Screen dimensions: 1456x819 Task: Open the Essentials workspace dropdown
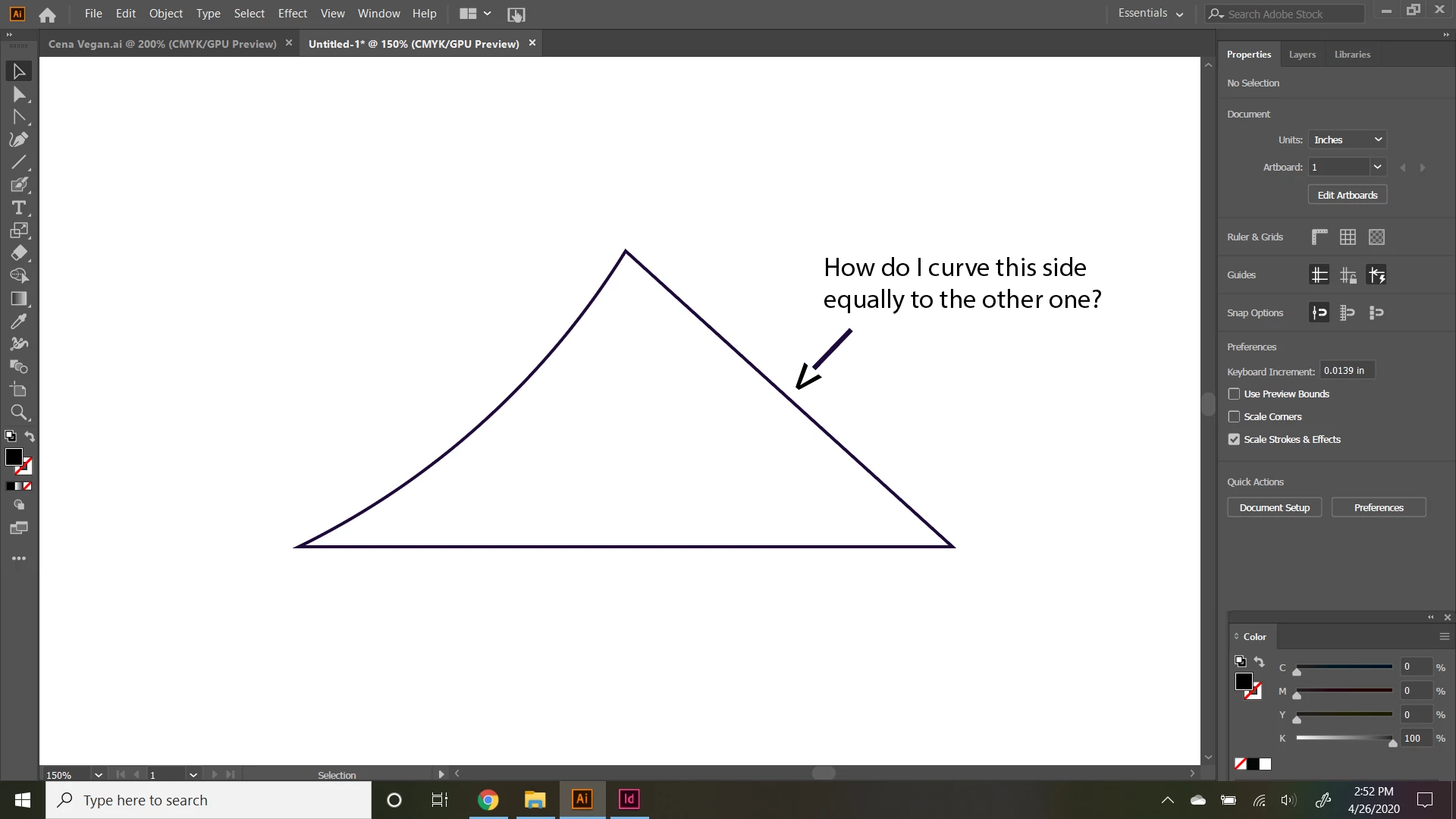[x=1150, y=14]
